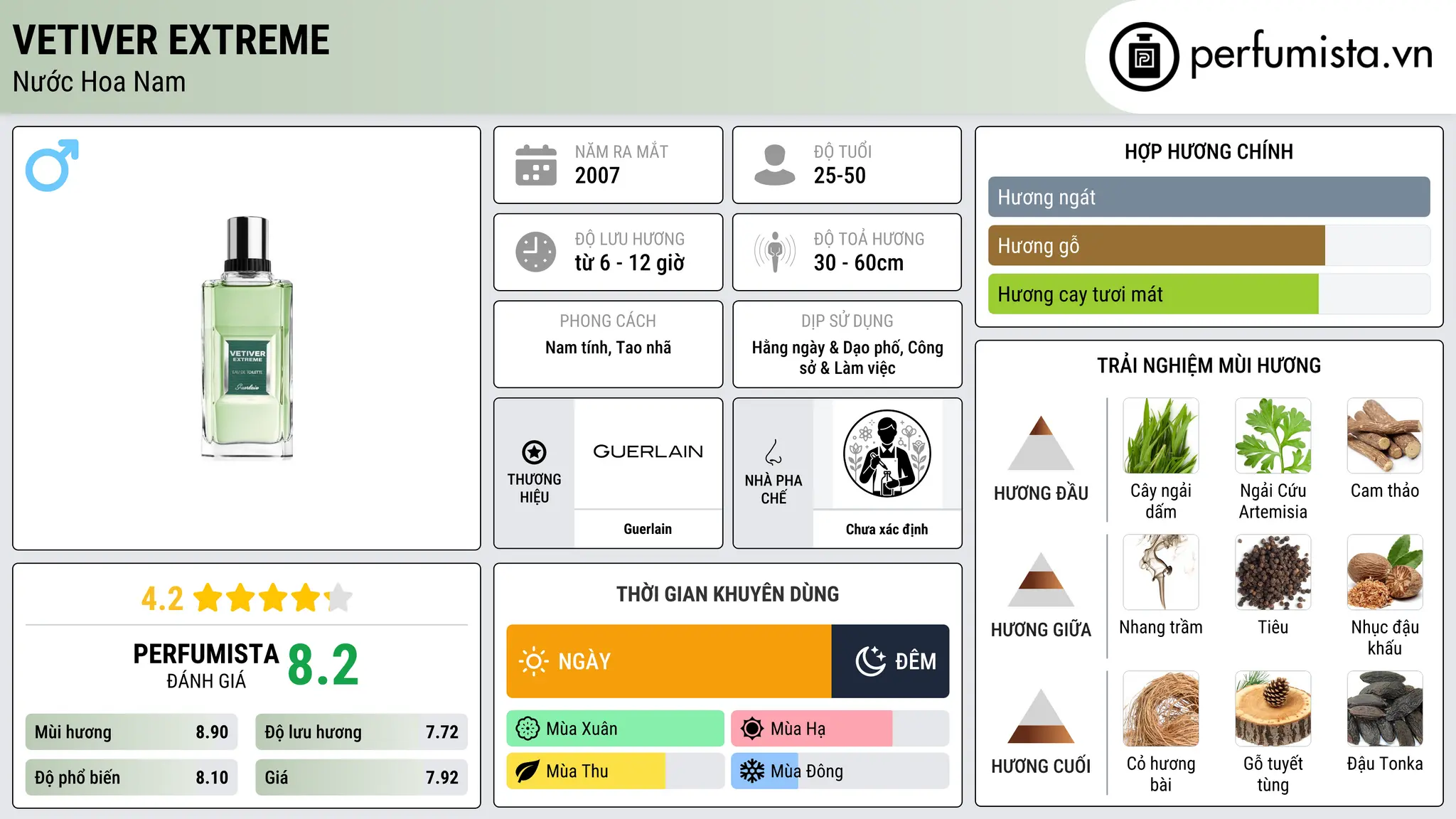Screen dimensions: 1456x819
Task: Click the Hương gỗ accord bar
Action: tap(1209, 245)
